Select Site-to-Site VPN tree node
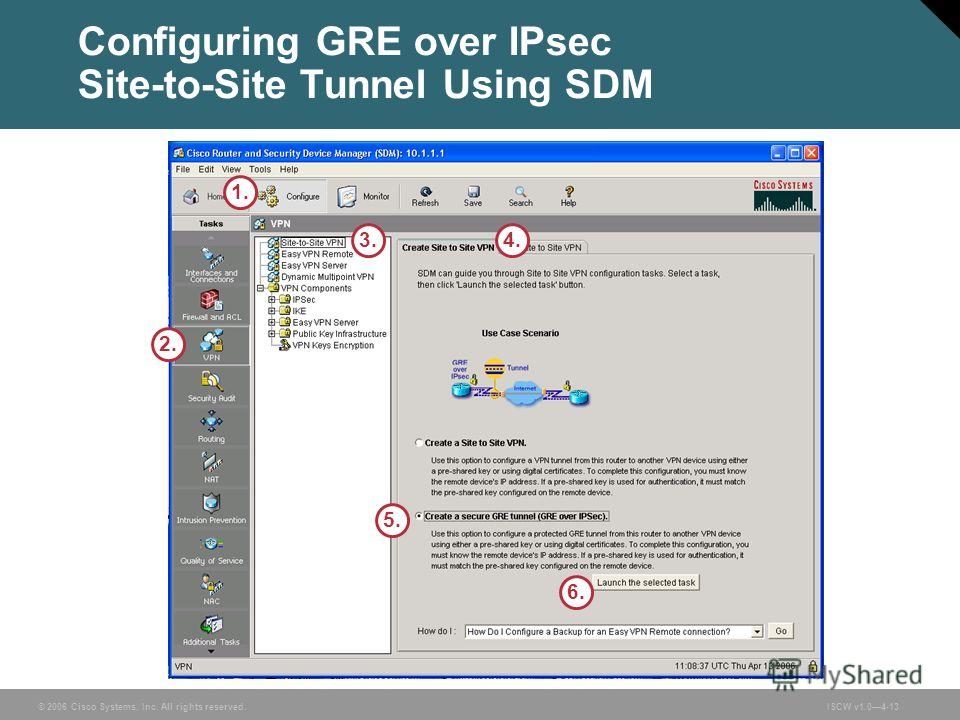 312,242
